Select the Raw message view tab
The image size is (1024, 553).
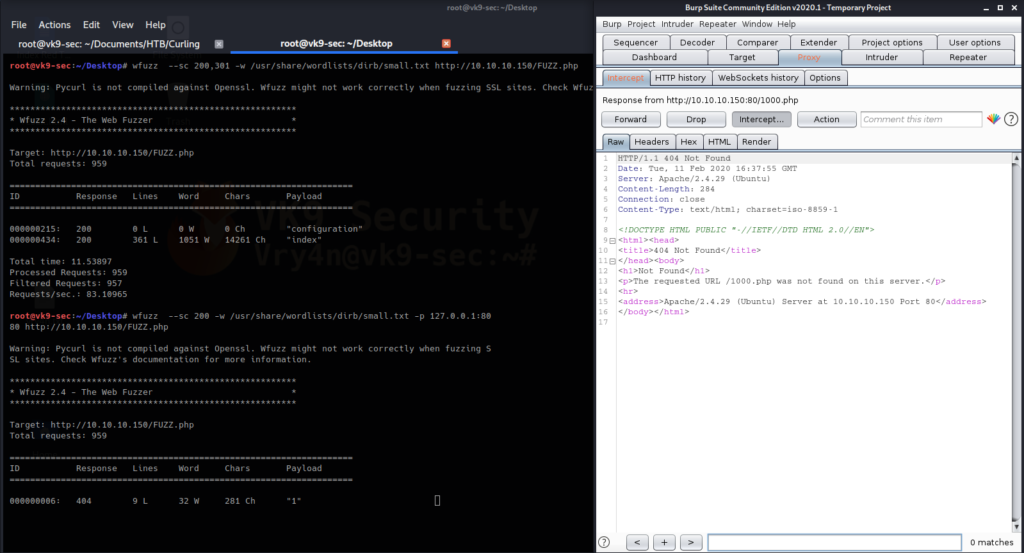tap(616, 142)
